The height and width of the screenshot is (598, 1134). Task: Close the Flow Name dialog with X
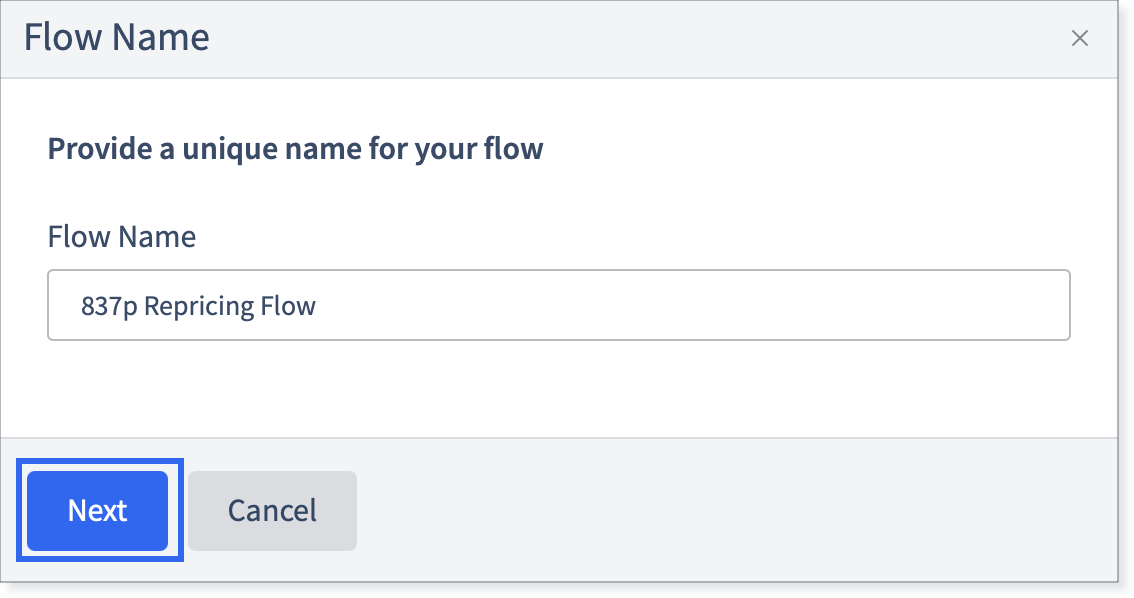coord(1079,38)
